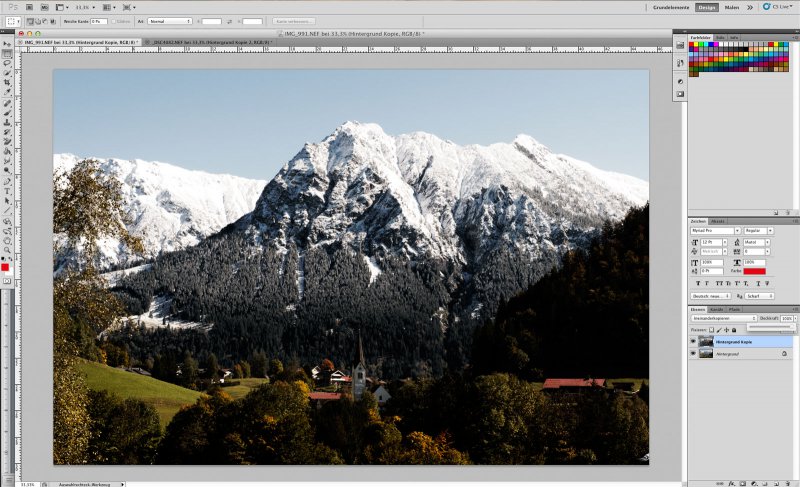The image size is (800, 487).
Task: Switch to the Kanäle tab
Action: (716, 309)
